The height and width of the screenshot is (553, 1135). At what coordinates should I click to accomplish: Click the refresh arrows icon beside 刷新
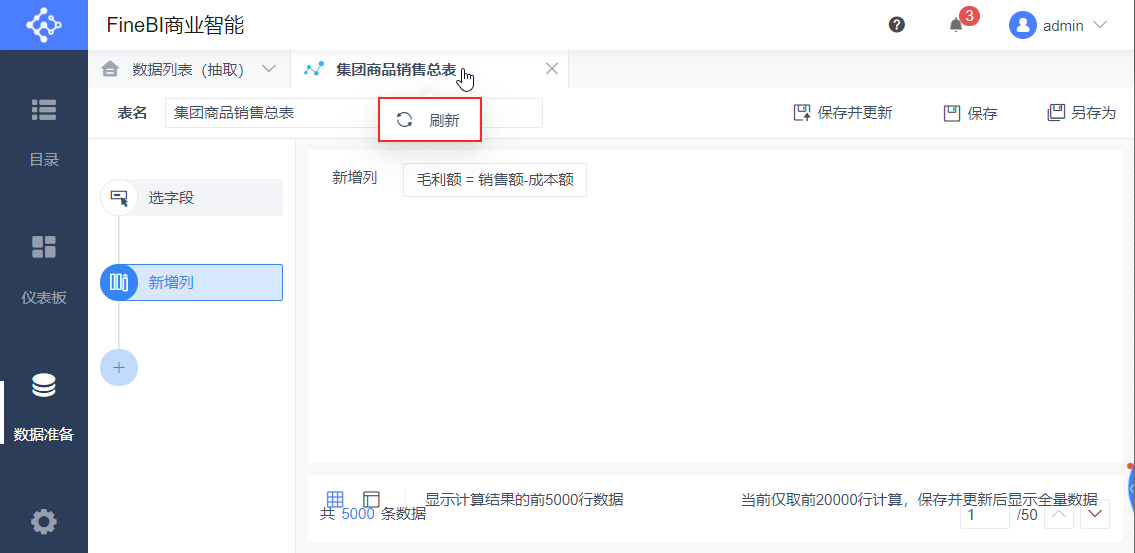[x=404, y=120]
